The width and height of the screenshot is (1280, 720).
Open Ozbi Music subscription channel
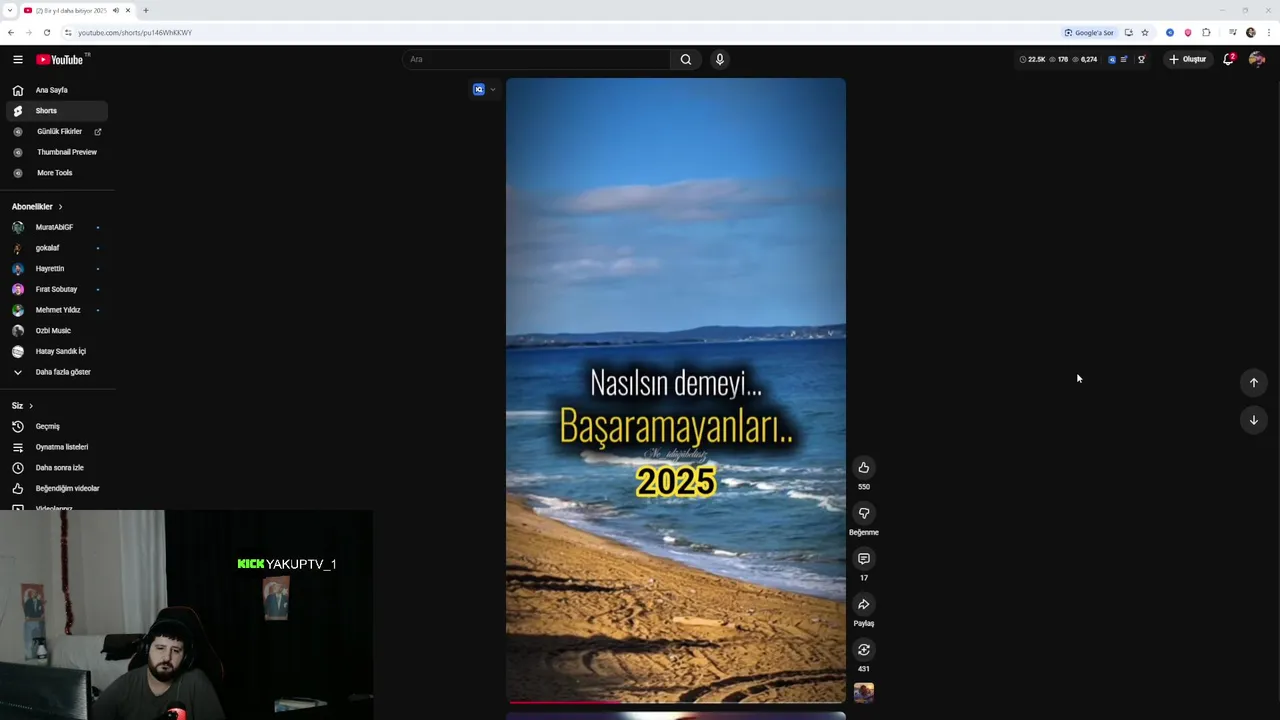tap(57, 330)
